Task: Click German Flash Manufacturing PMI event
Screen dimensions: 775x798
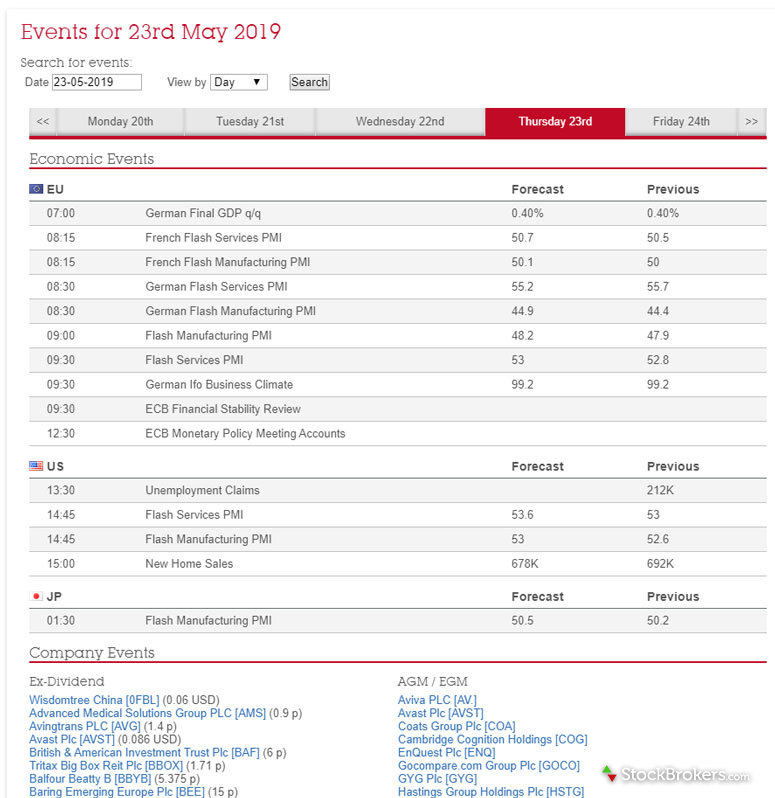Action: [231, 311]
